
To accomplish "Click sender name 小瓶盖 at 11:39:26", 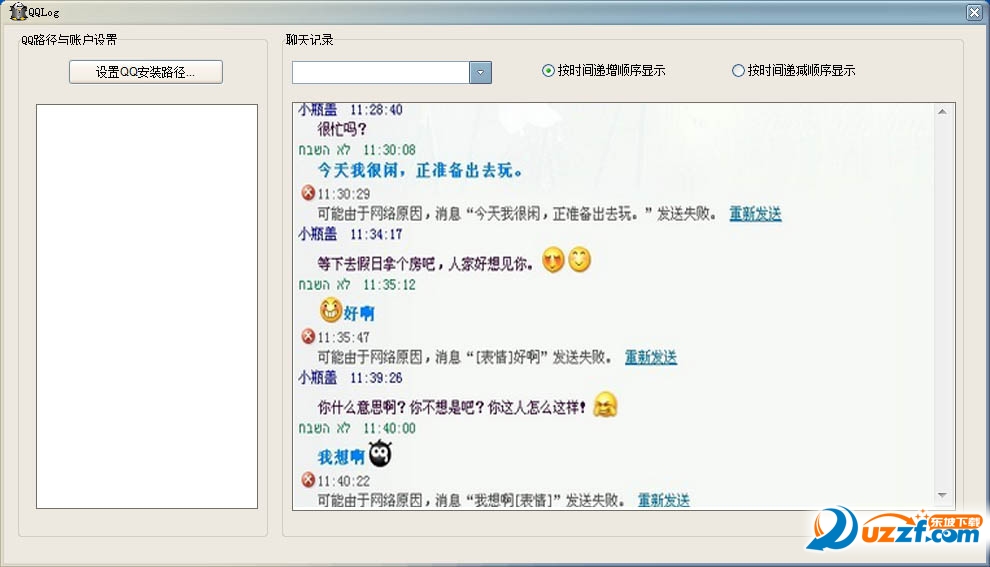I will 318,378.
